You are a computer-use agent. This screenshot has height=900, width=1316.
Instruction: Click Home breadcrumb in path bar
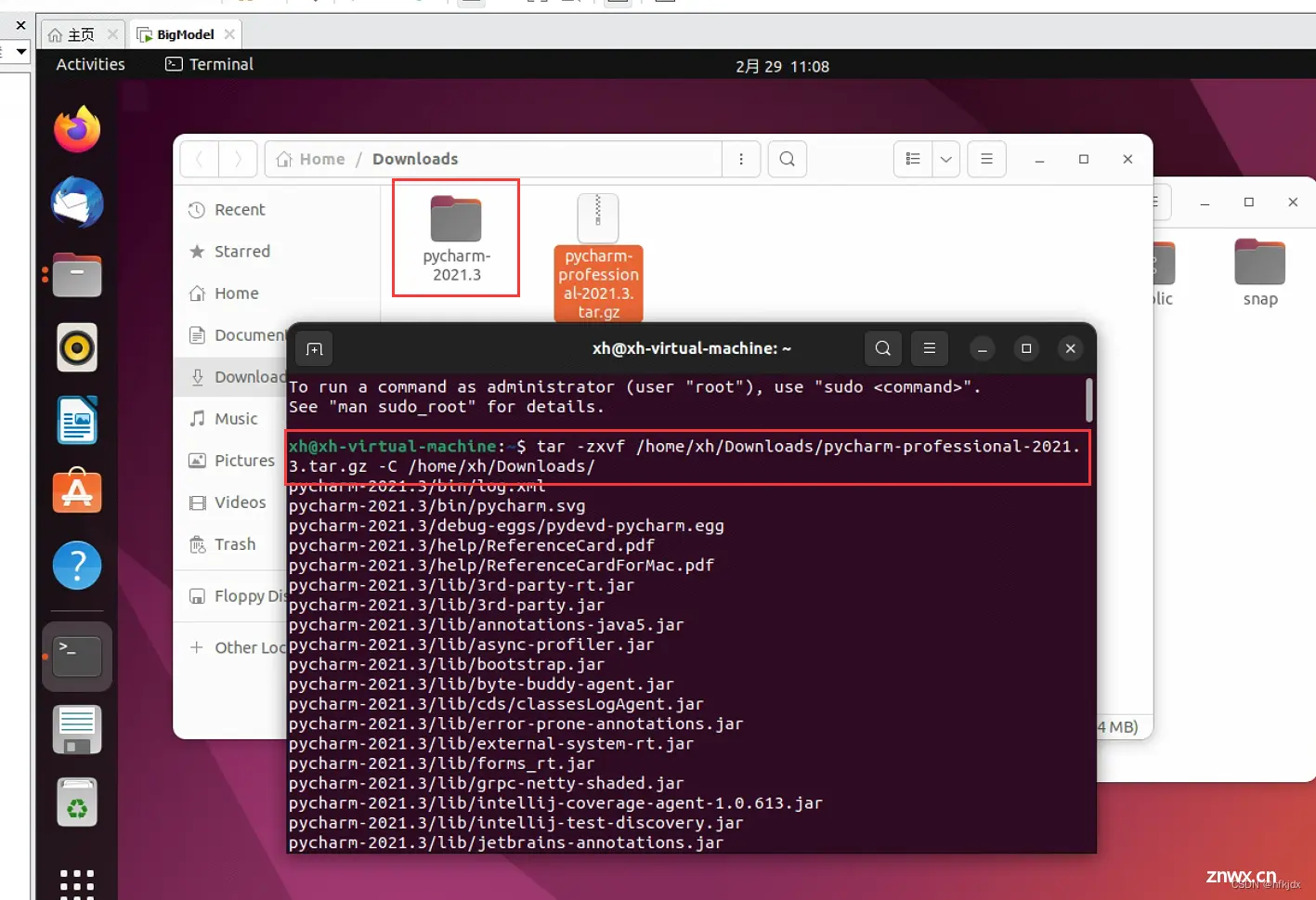coord(311,159)
